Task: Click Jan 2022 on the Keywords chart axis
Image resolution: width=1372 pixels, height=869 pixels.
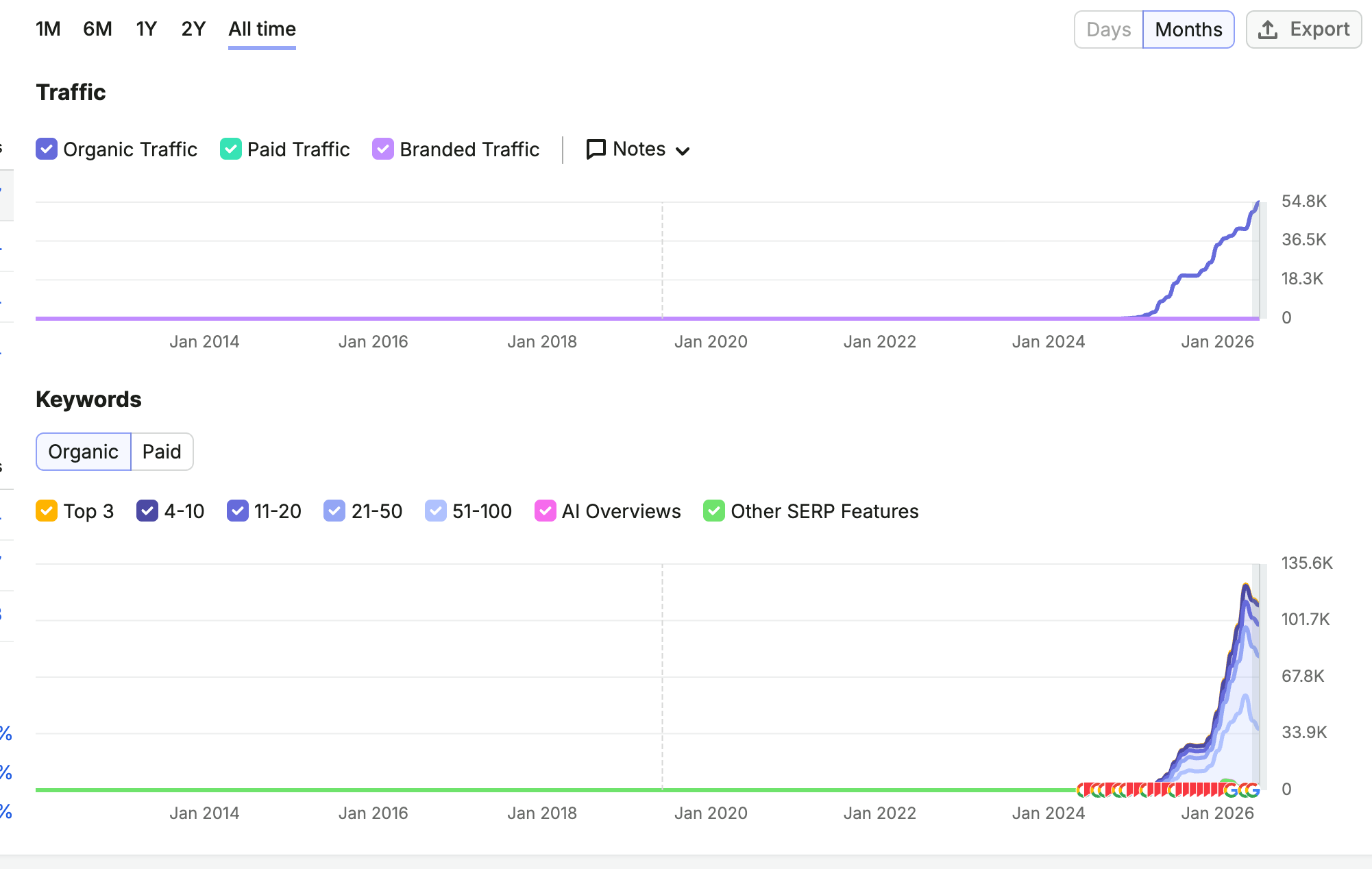Action: click(x=880, y=813)
